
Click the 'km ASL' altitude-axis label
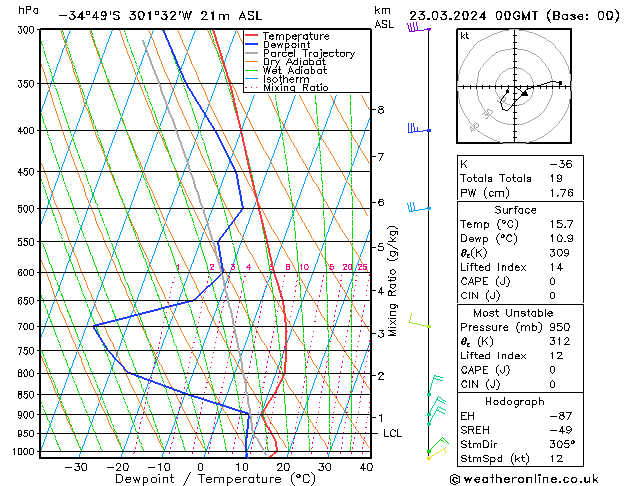384,17
